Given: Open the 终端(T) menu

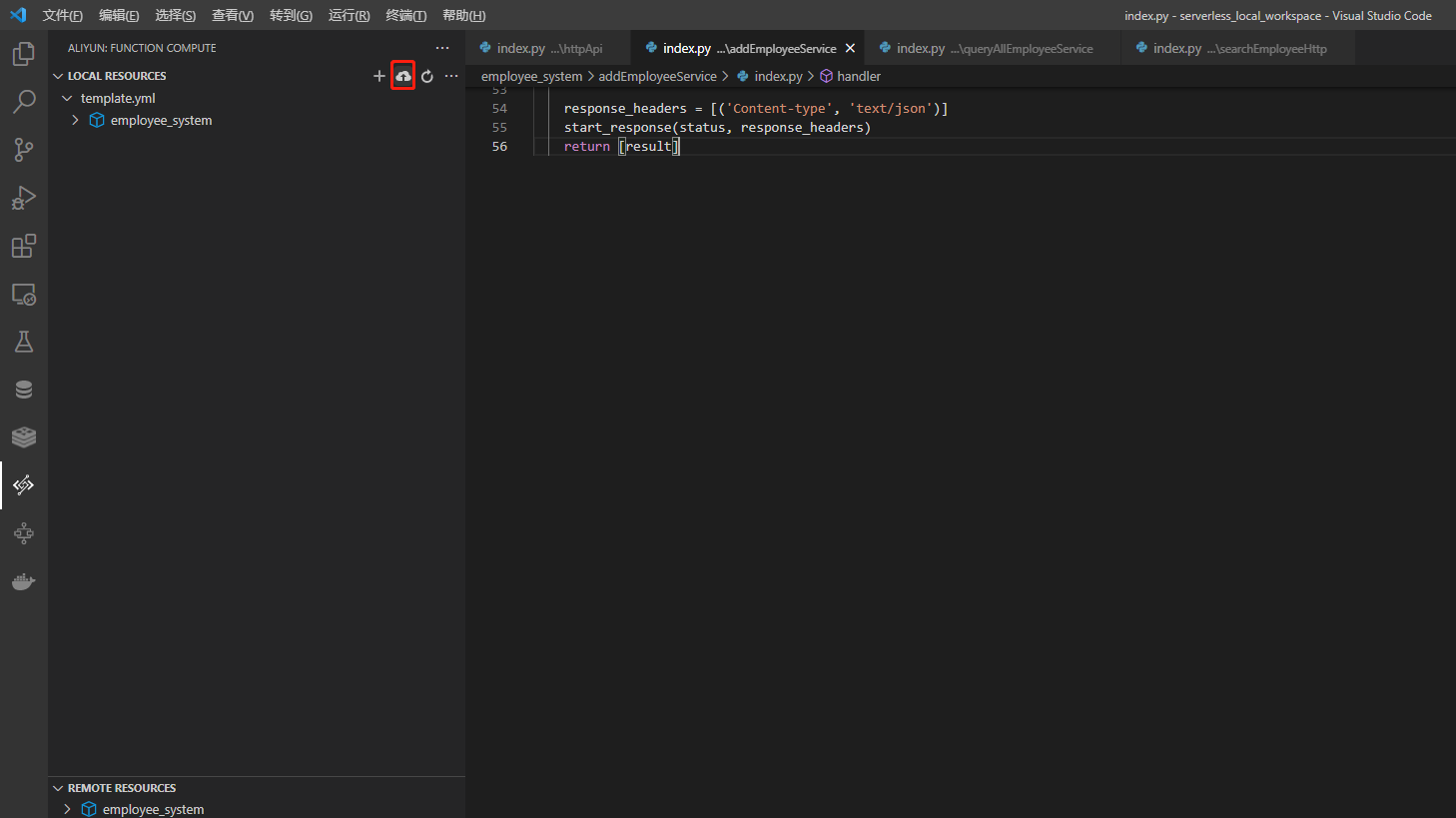Looking at the screenshot, I should coord(406,15).
